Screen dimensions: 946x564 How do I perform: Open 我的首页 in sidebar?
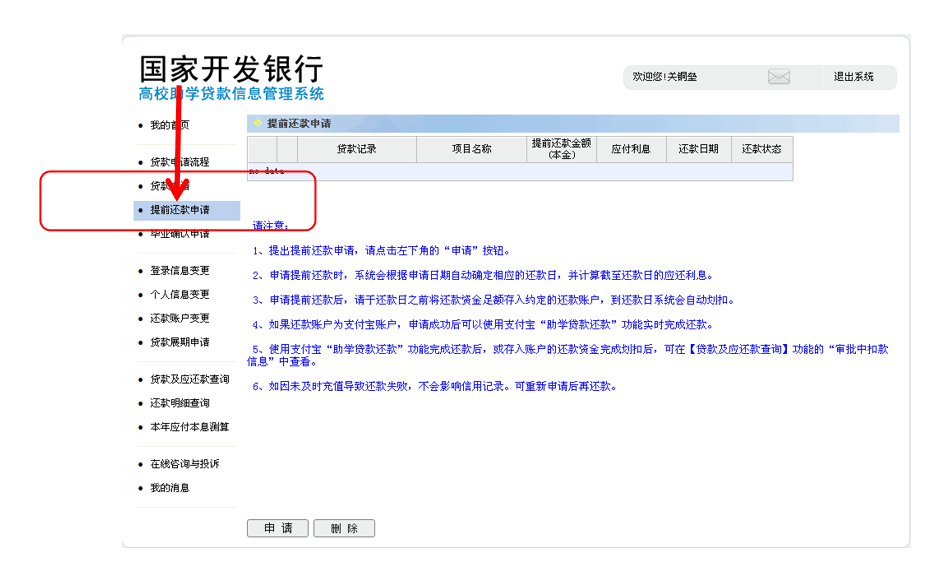pyautogui.click(x=170, y=125)
